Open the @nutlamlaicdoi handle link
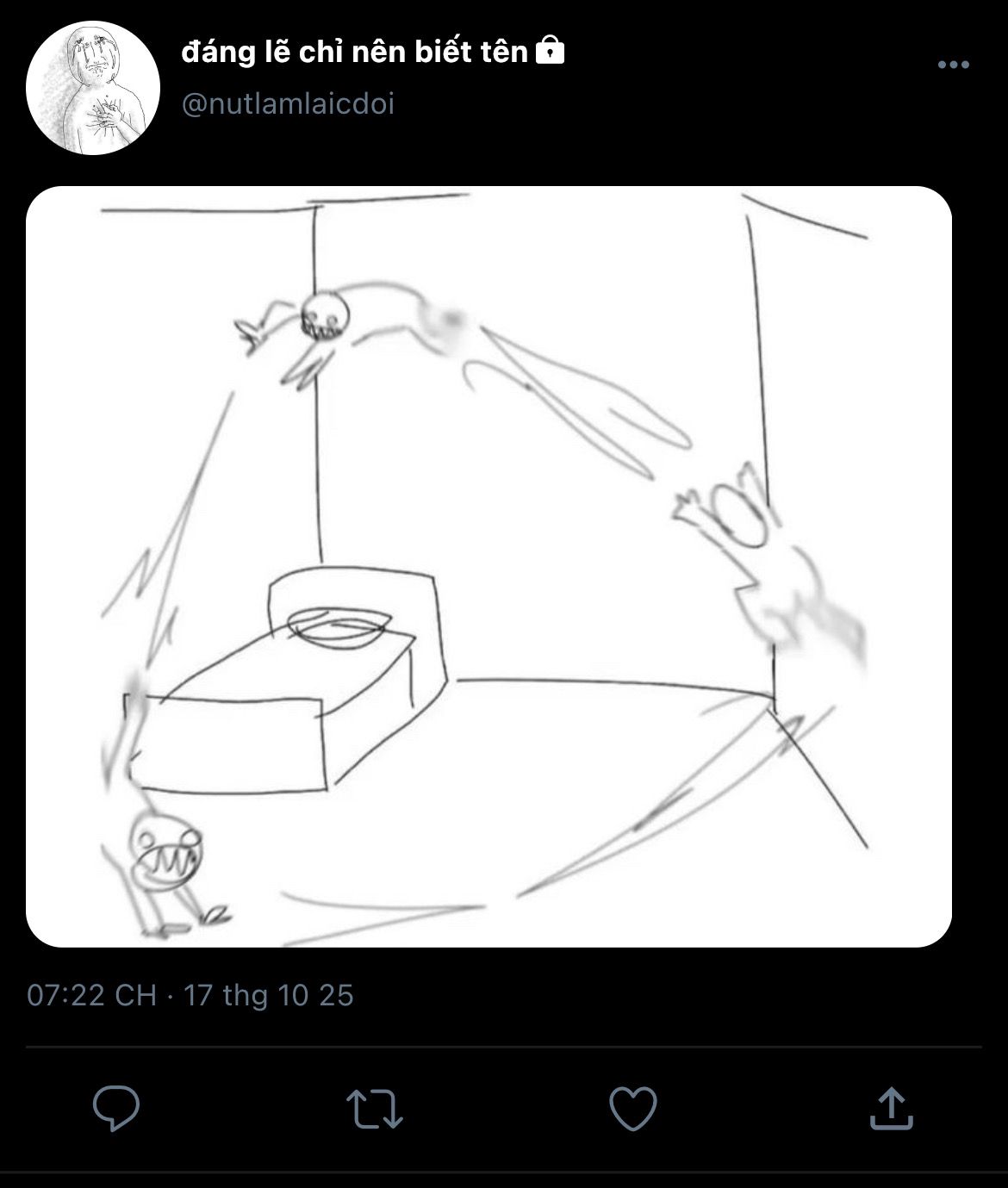The width and height of the screenshot is (1008, 1188). click(x=288, y=104)
